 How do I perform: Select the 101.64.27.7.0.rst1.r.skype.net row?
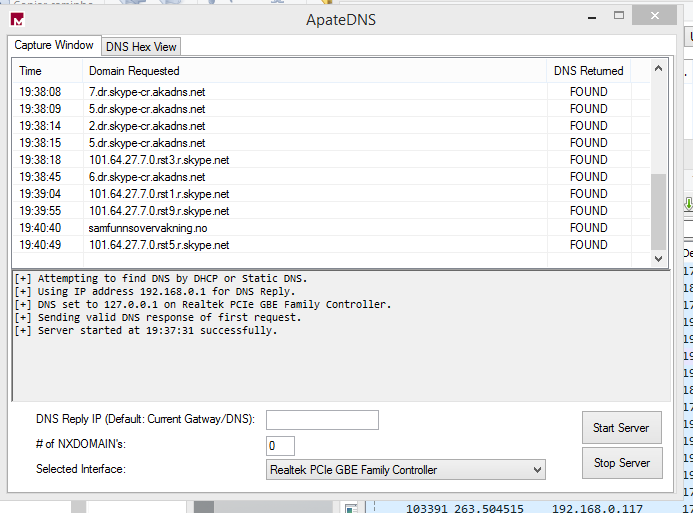point(331,194)
